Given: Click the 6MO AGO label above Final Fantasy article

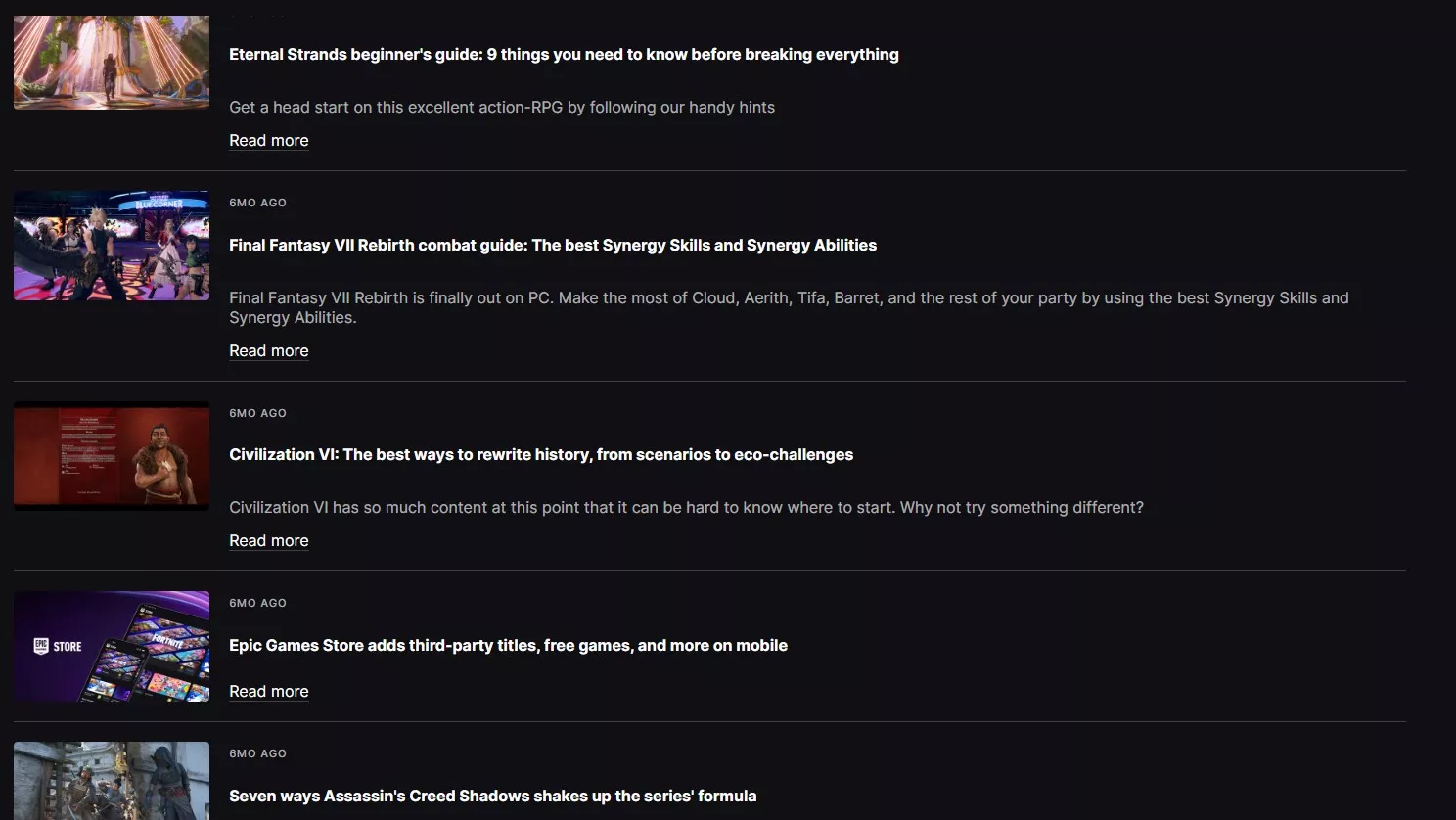Looking at the screenshot, I should click(x=258, y=203).
